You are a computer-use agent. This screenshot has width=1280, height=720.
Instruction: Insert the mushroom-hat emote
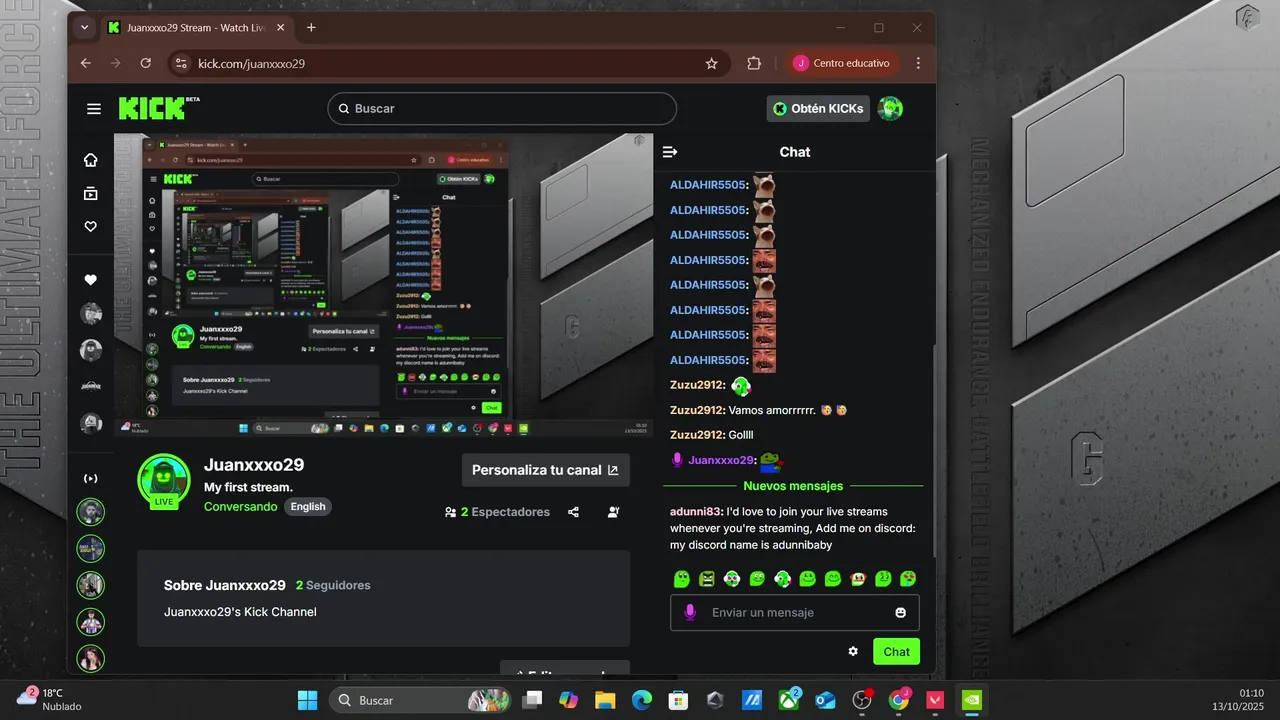(857, 578)
